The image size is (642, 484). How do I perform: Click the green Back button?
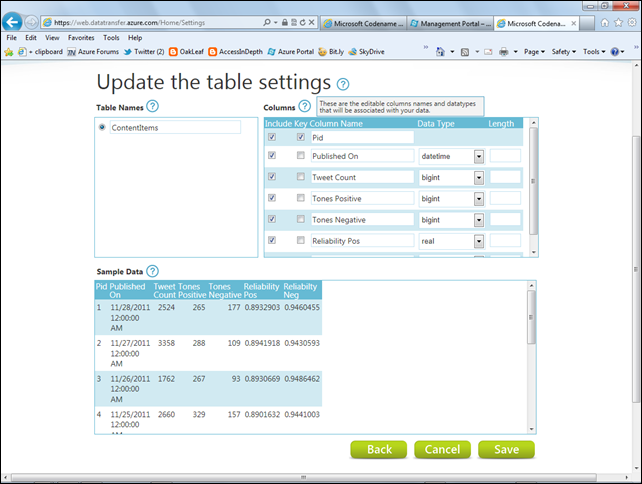click(379, 449)
